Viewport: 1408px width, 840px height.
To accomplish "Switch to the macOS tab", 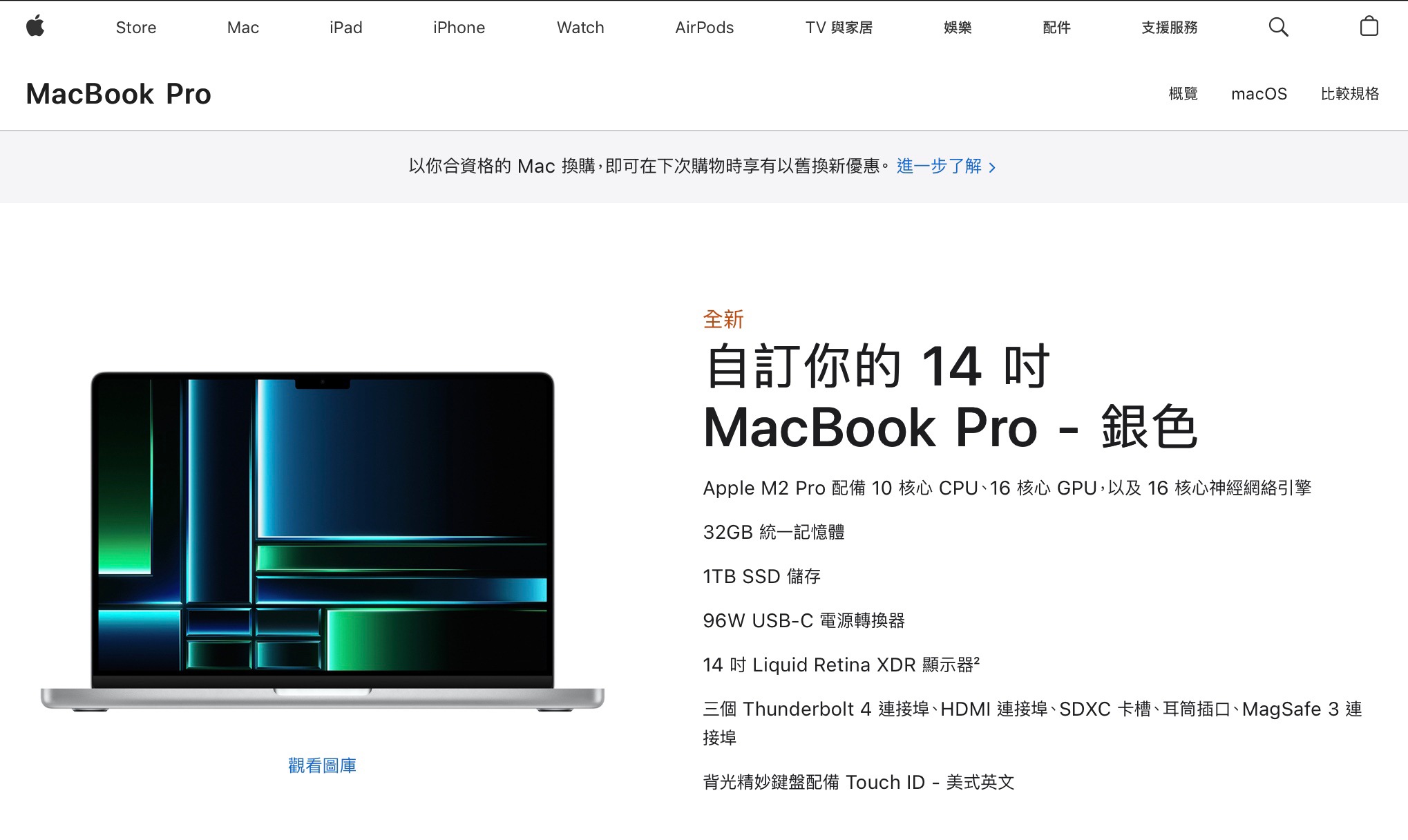I will tap(1259, 94).
